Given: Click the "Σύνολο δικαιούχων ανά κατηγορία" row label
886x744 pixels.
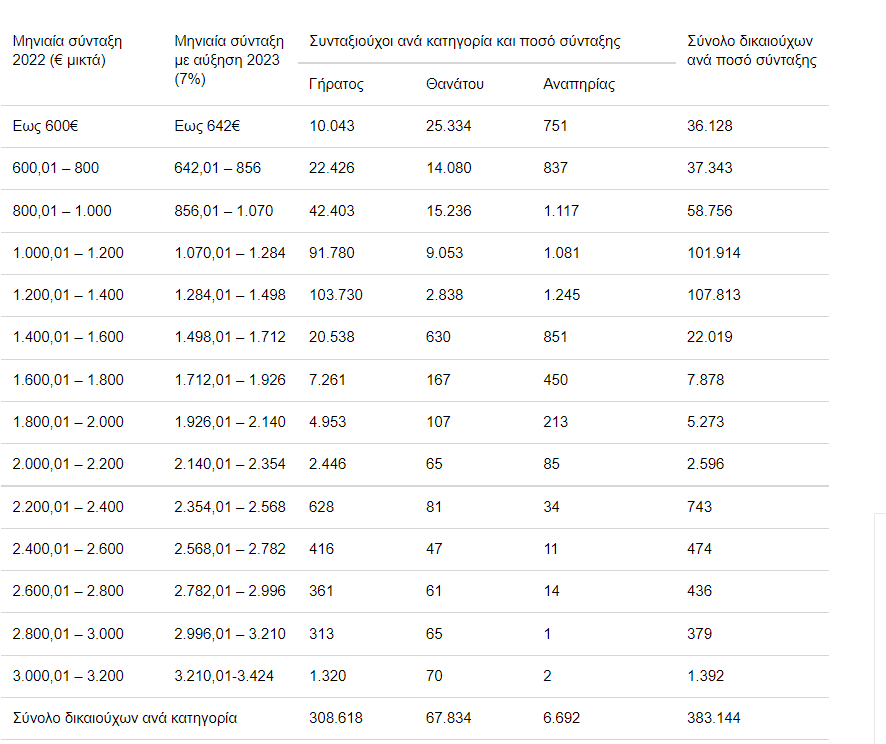Looking at the screenshot, I should (125, 718).
